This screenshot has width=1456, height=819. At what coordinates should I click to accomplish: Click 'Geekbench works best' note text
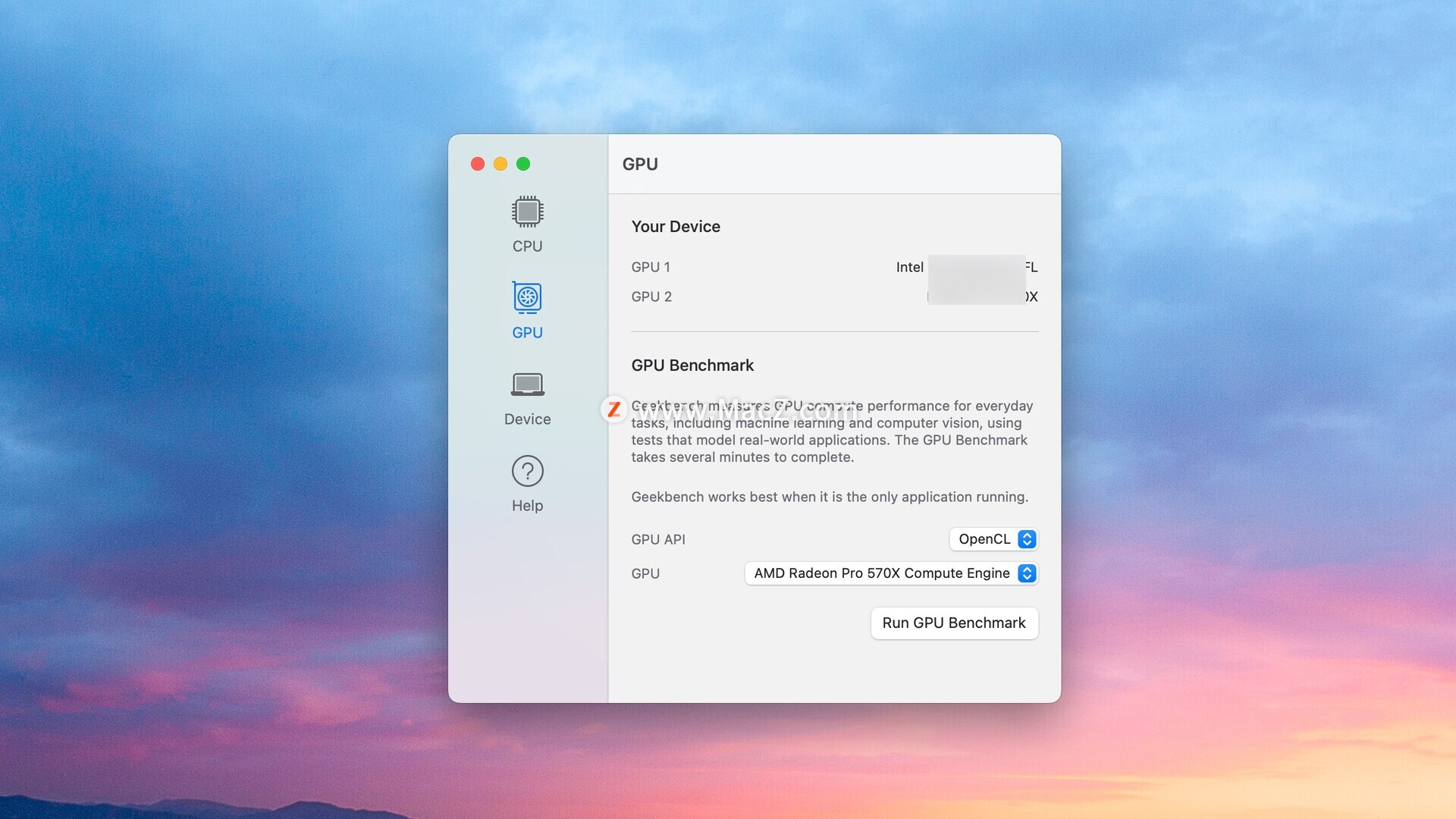pos(830,497)
